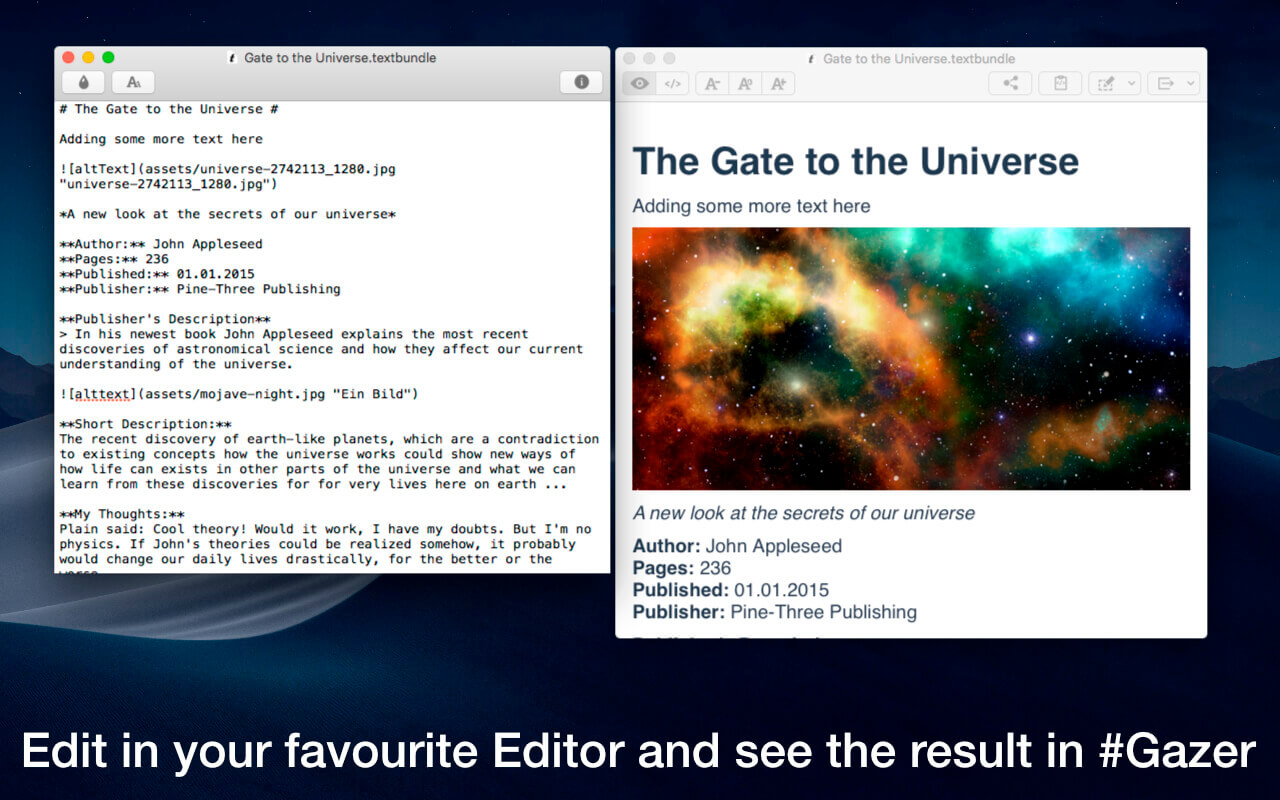
Task: Click 'Publisher: Pine-Three Publishing' in the Gazer preview
Action: 775,612
